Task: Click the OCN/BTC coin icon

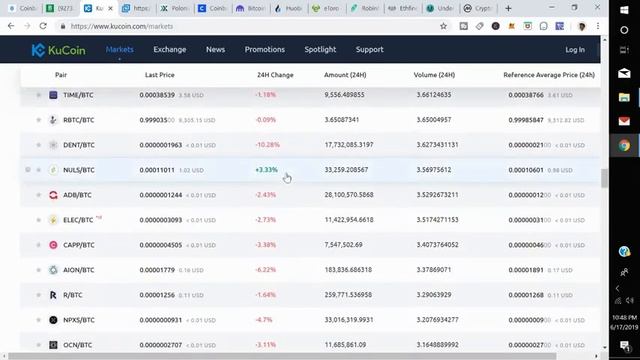Action: [53, 345]
